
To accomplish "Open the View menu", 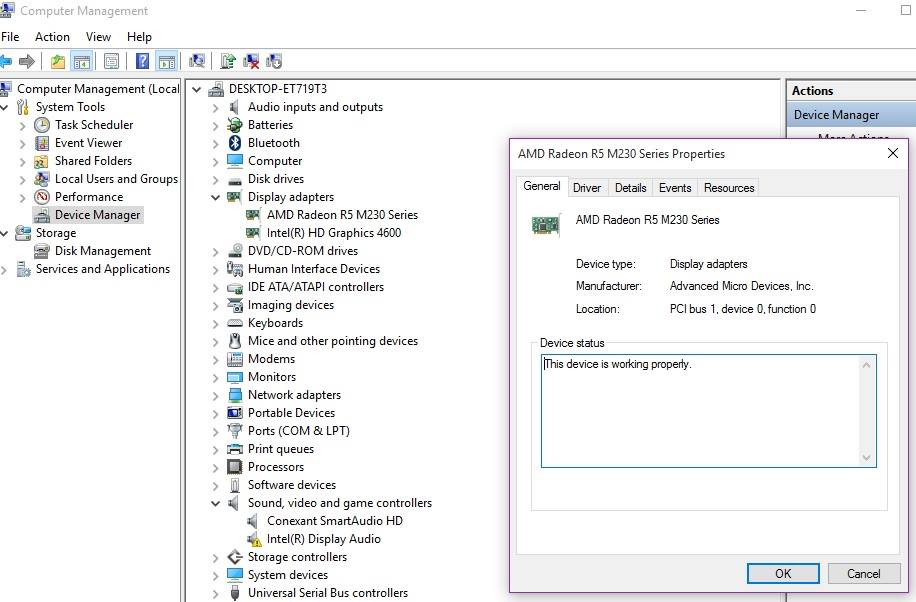I will pos(98,37).
